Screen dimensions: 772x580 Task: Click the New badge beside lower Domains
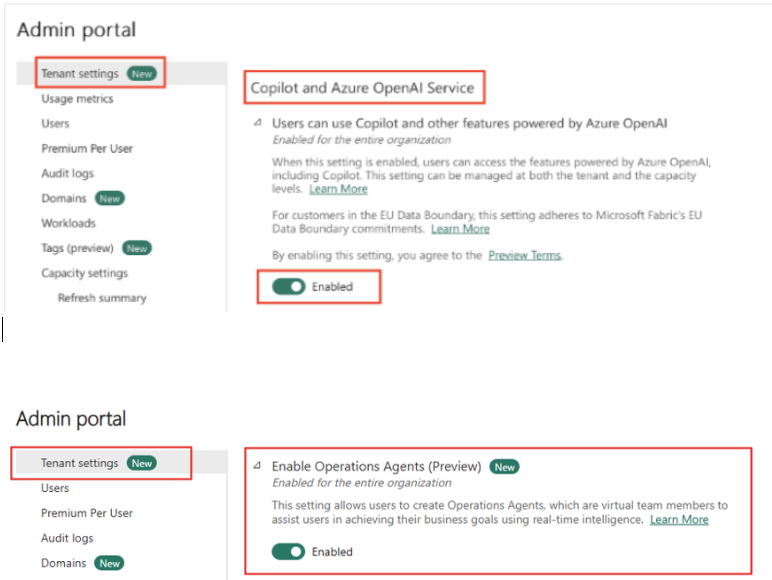tap(109, 563)
